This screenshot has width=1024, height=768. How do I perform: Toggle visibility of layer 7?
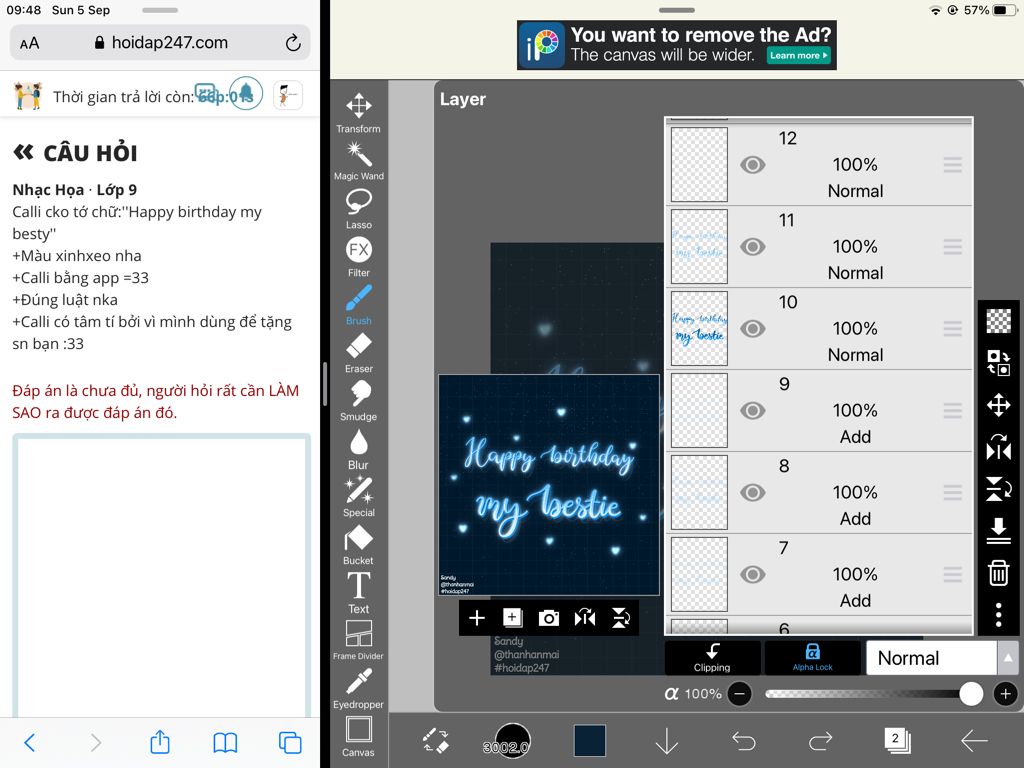pos(753,575)
